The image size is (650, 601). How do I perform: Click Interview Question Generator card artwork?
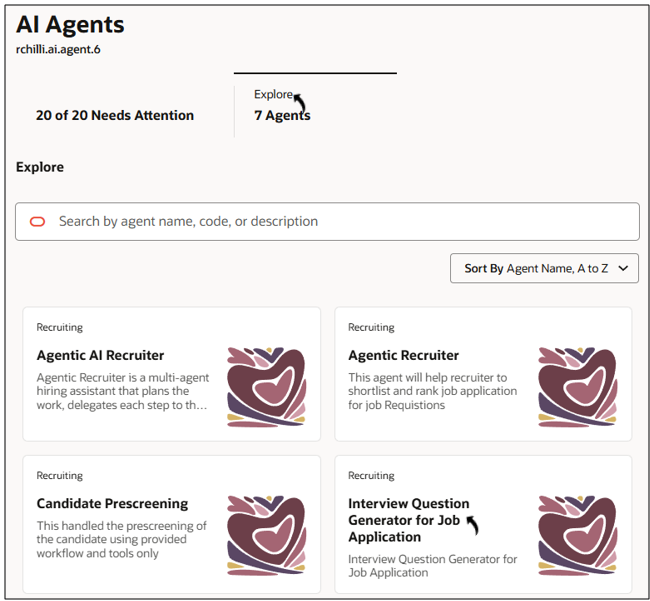pyautogui.click(x=577, y=536)
